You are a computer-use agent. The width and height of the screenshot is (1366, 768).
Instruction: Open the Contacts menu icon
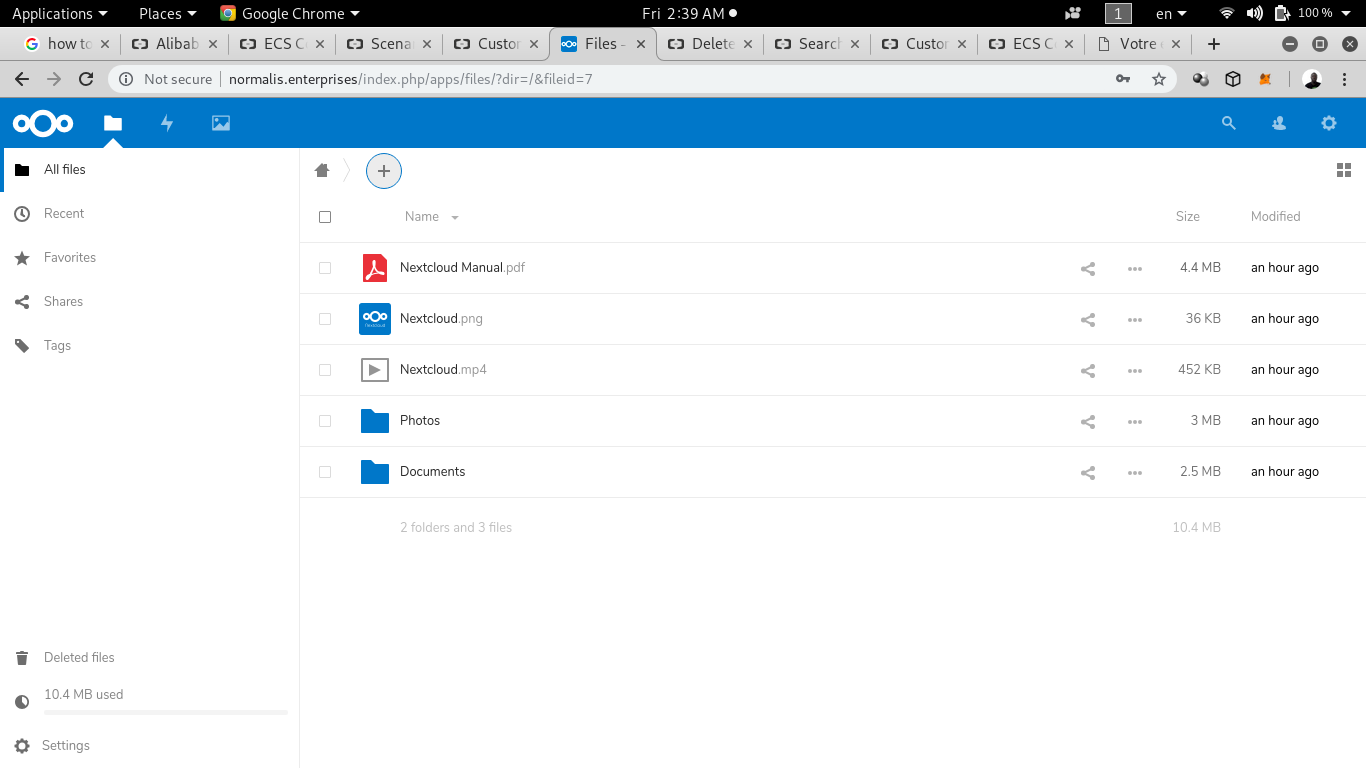click(x=1279, y=123)
